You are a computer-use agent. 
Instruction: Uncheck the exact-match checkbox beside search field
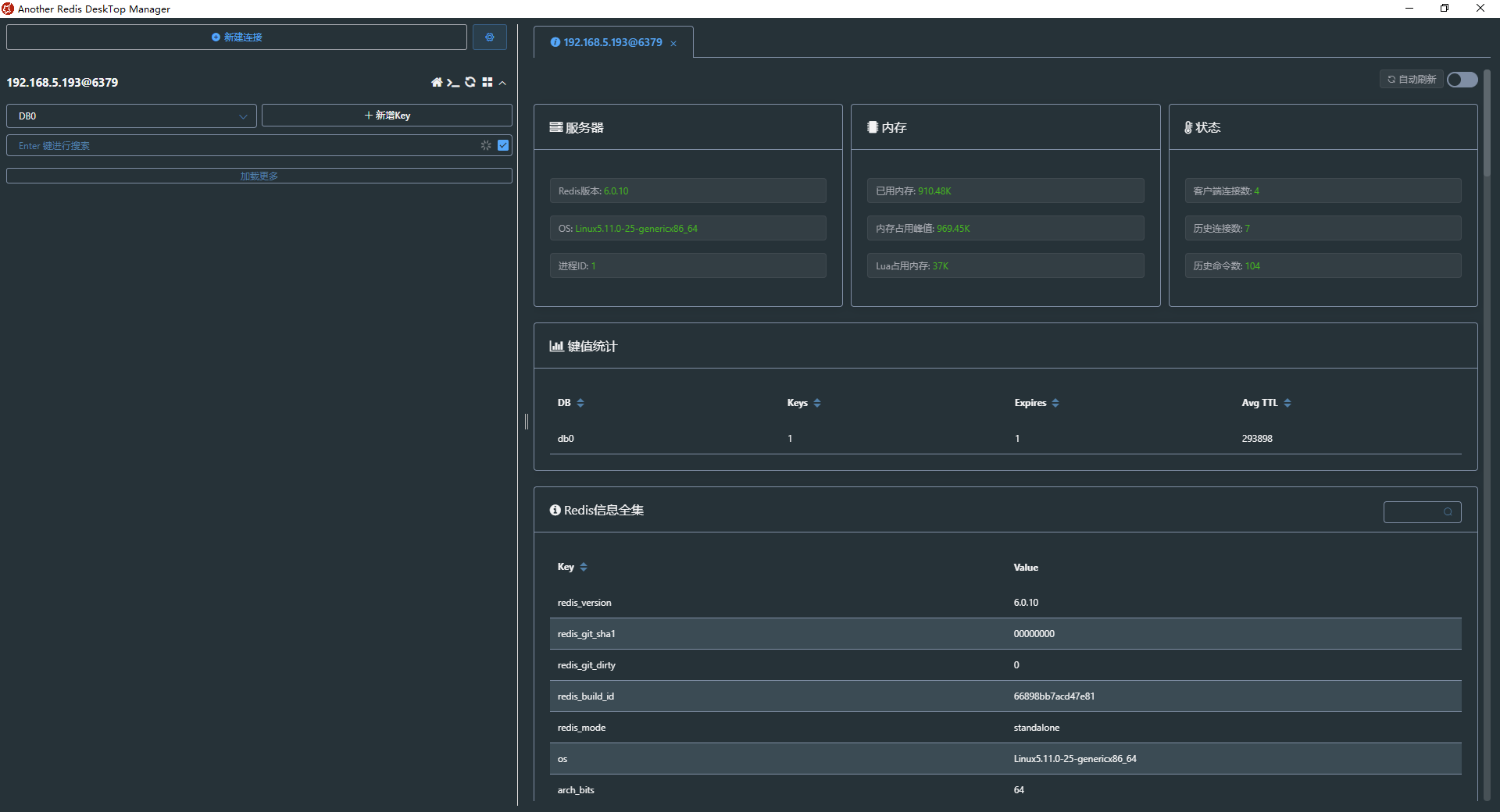pyautogui.click(x=502, y=145)
